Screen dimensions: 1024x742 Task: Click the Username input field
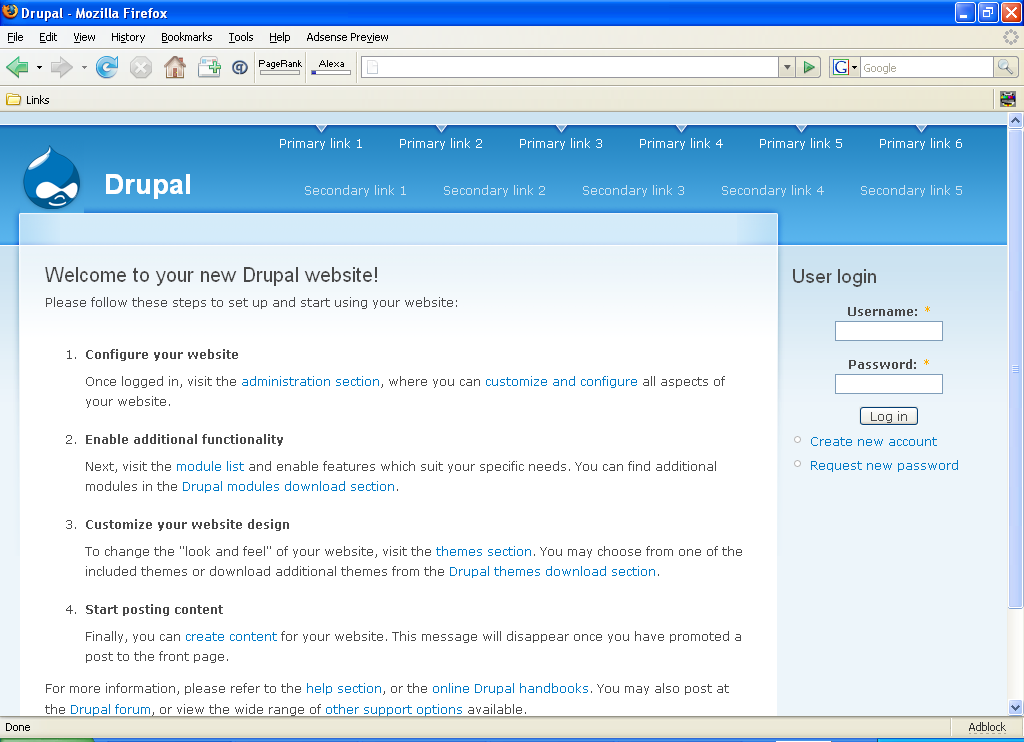pyautogui.click(x=889, y=331)
